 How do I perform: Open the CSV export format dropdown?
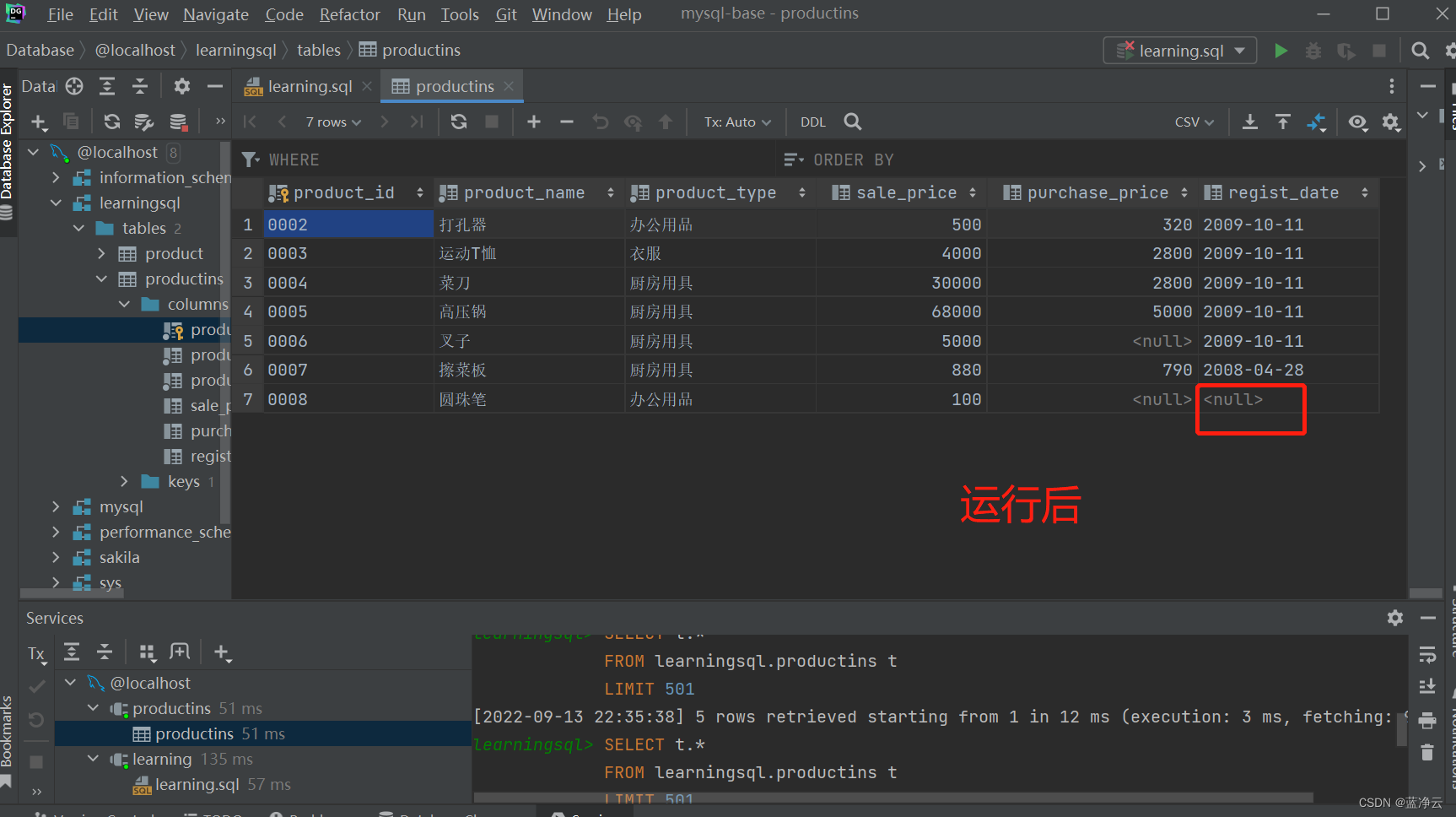[x=1194, y=122]
